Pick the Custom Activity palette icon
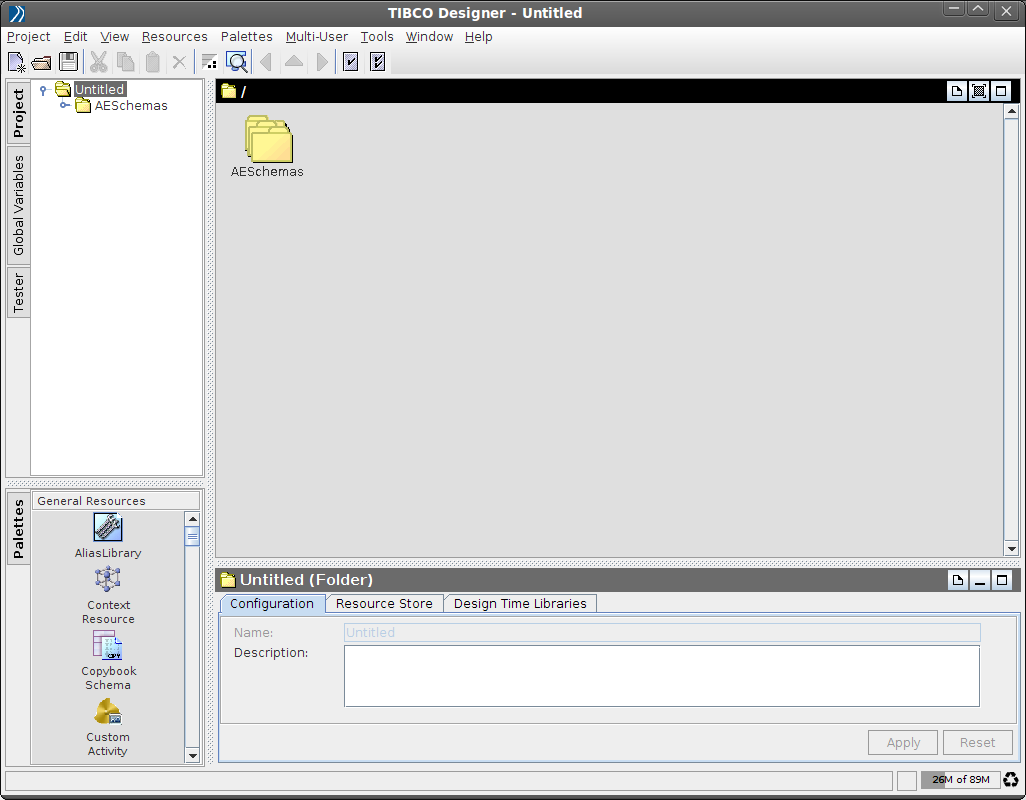Screen dimensions: 1026x800 pos(108,711)
